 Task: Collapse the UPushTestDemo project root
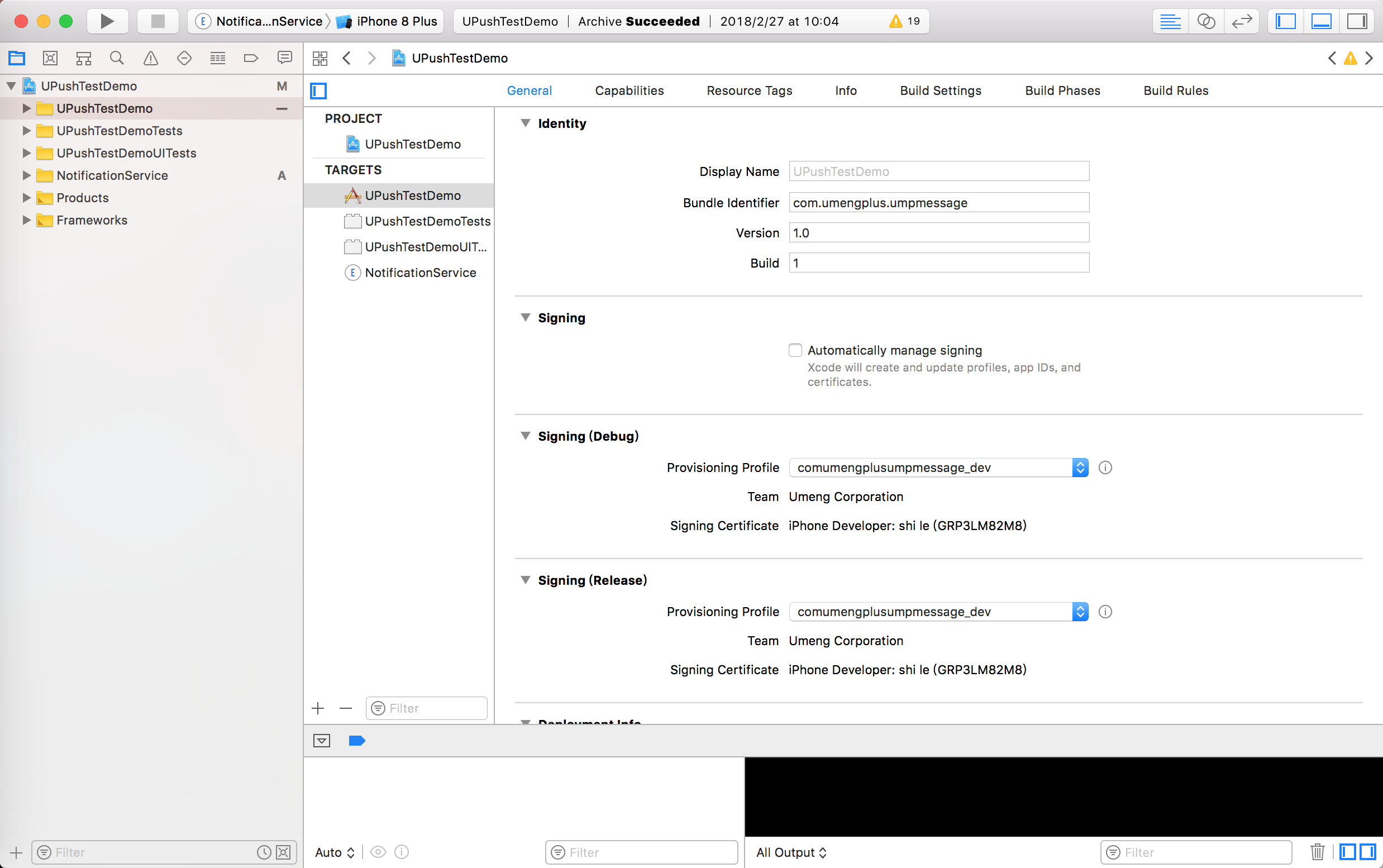pos(11,86)
